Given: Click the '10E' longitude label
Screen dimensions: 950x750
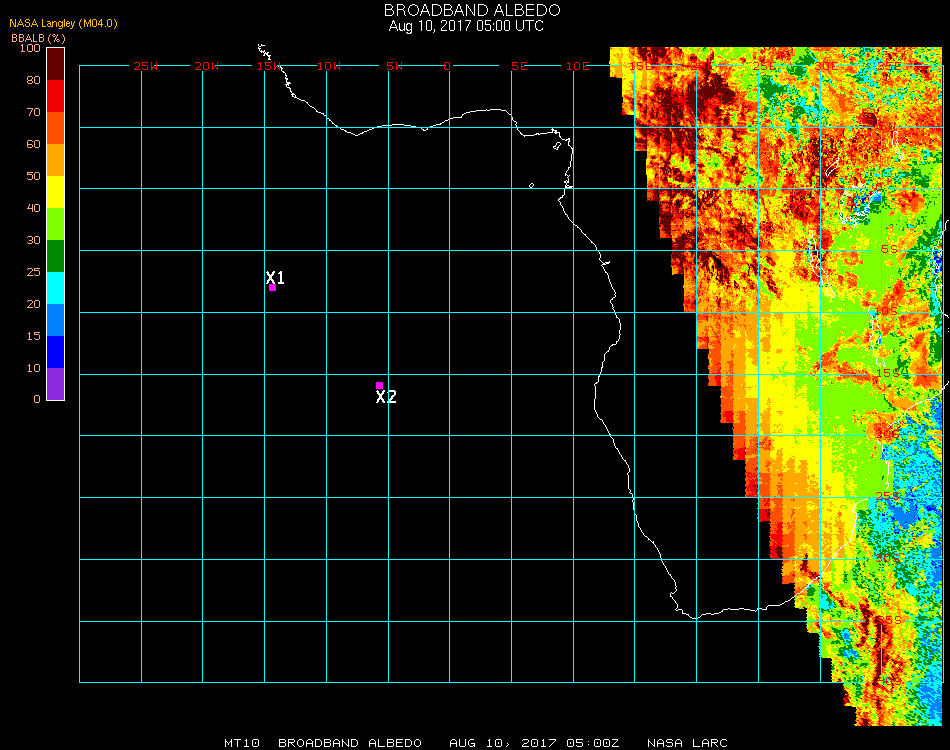Looking at the screenshot, I should coord(577,66).
